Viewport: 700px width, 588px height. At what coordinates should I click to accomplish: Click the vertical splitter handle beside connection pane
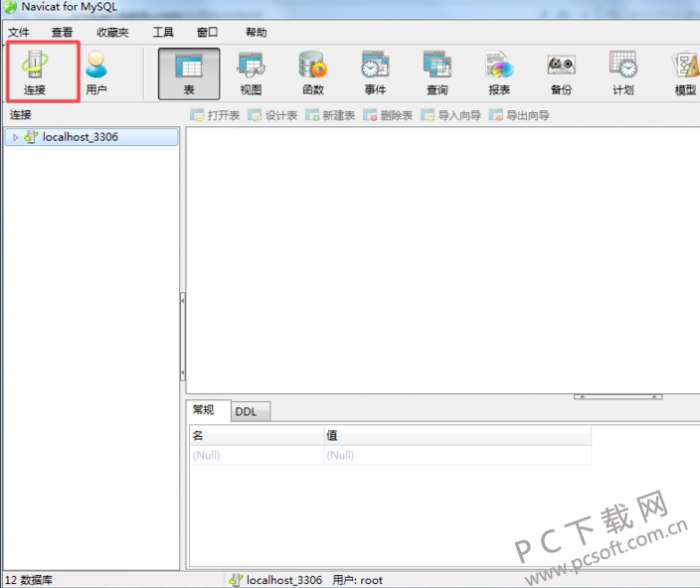pyautogui.click(x=183, y=337)
